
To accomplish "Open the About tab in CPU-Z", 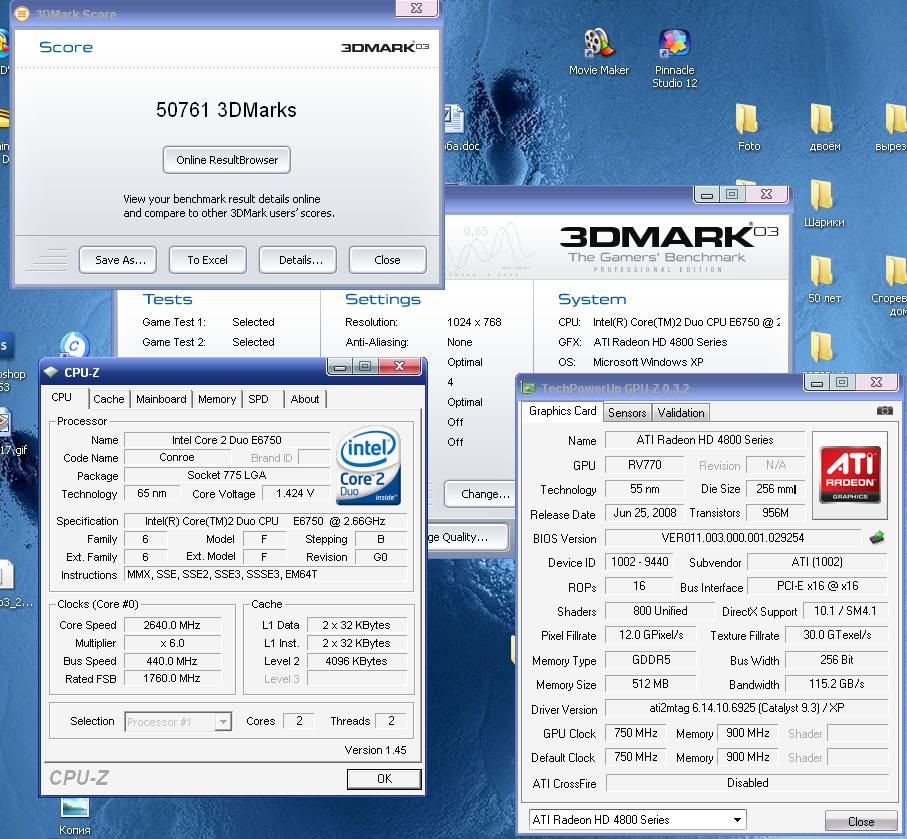I will pyautogui.click(x=305, y=399).
